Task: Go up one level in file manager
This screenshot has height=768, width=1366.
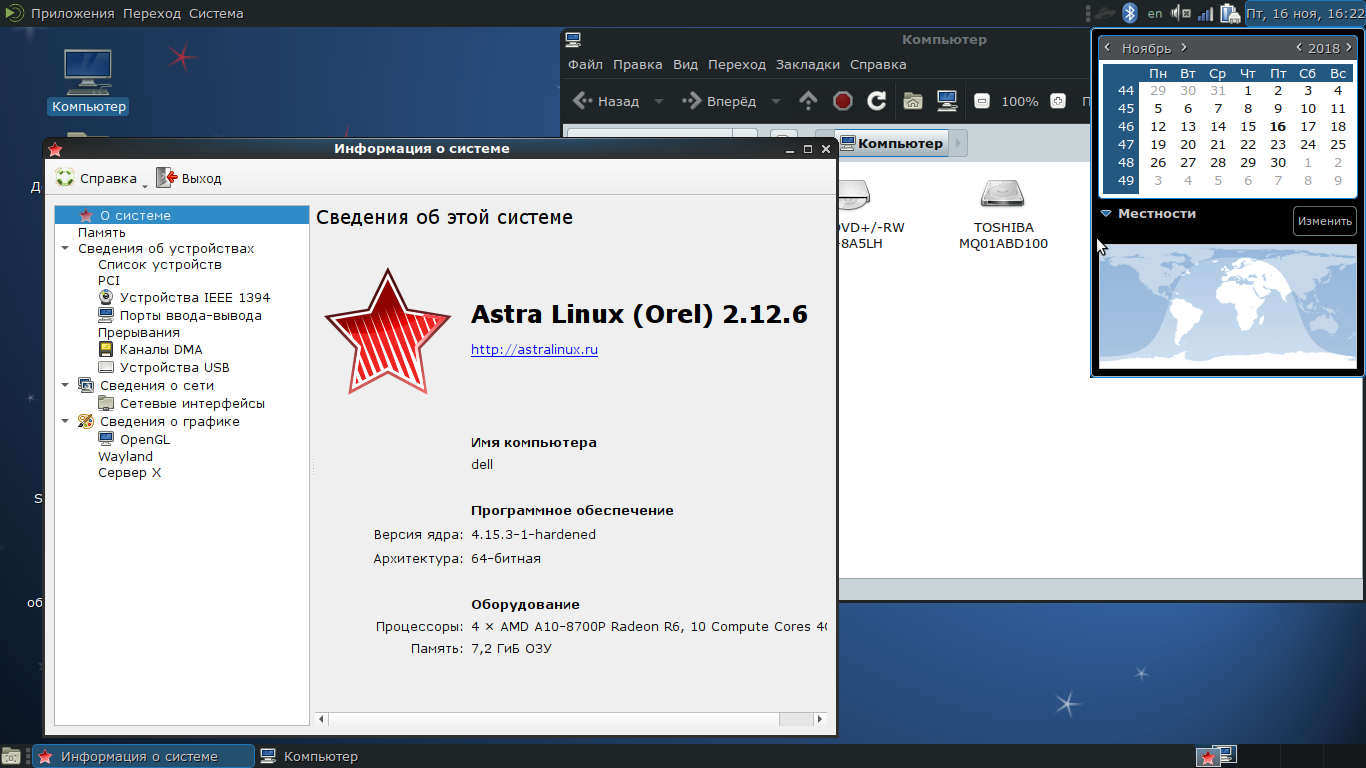Action: pyautogui.click(x=809, y=101)
